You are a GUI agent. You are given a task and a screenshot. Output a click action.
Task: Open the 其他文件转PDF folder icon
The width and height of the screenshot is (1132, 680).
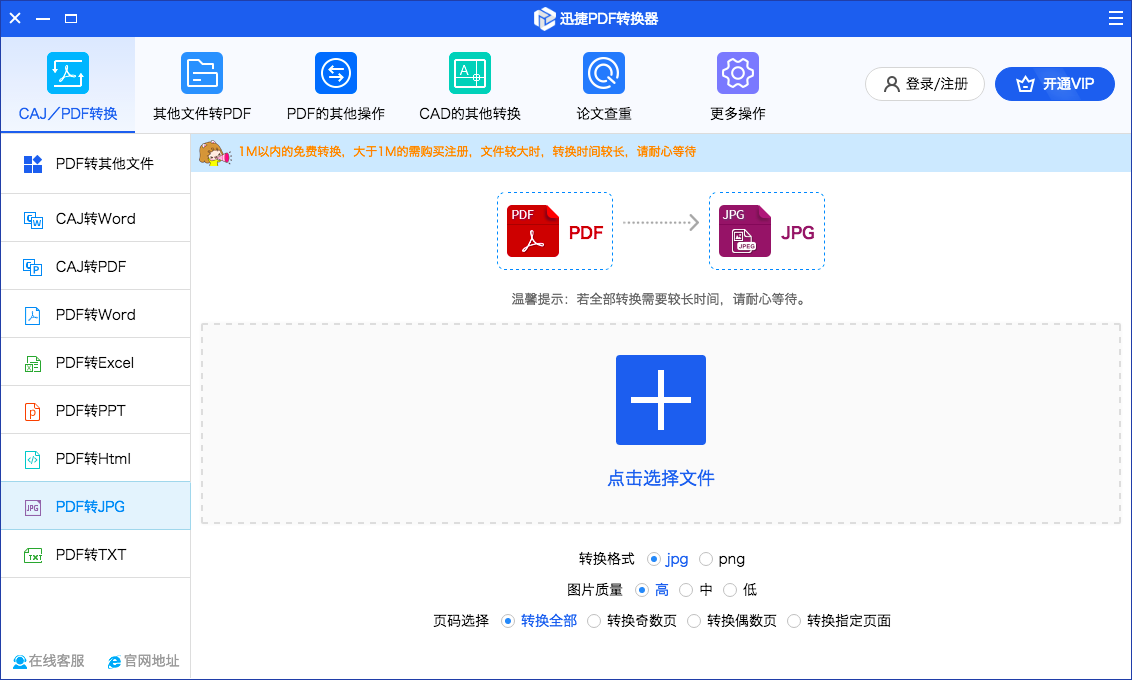tap(202, 73)
